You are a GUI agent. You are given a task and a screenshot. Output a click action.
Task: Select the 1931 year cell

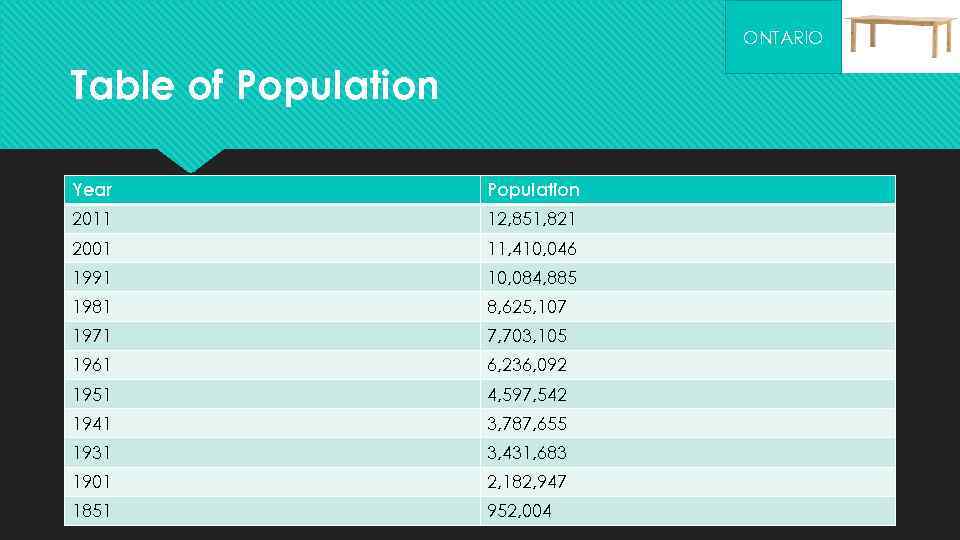[x=92, y=453]
